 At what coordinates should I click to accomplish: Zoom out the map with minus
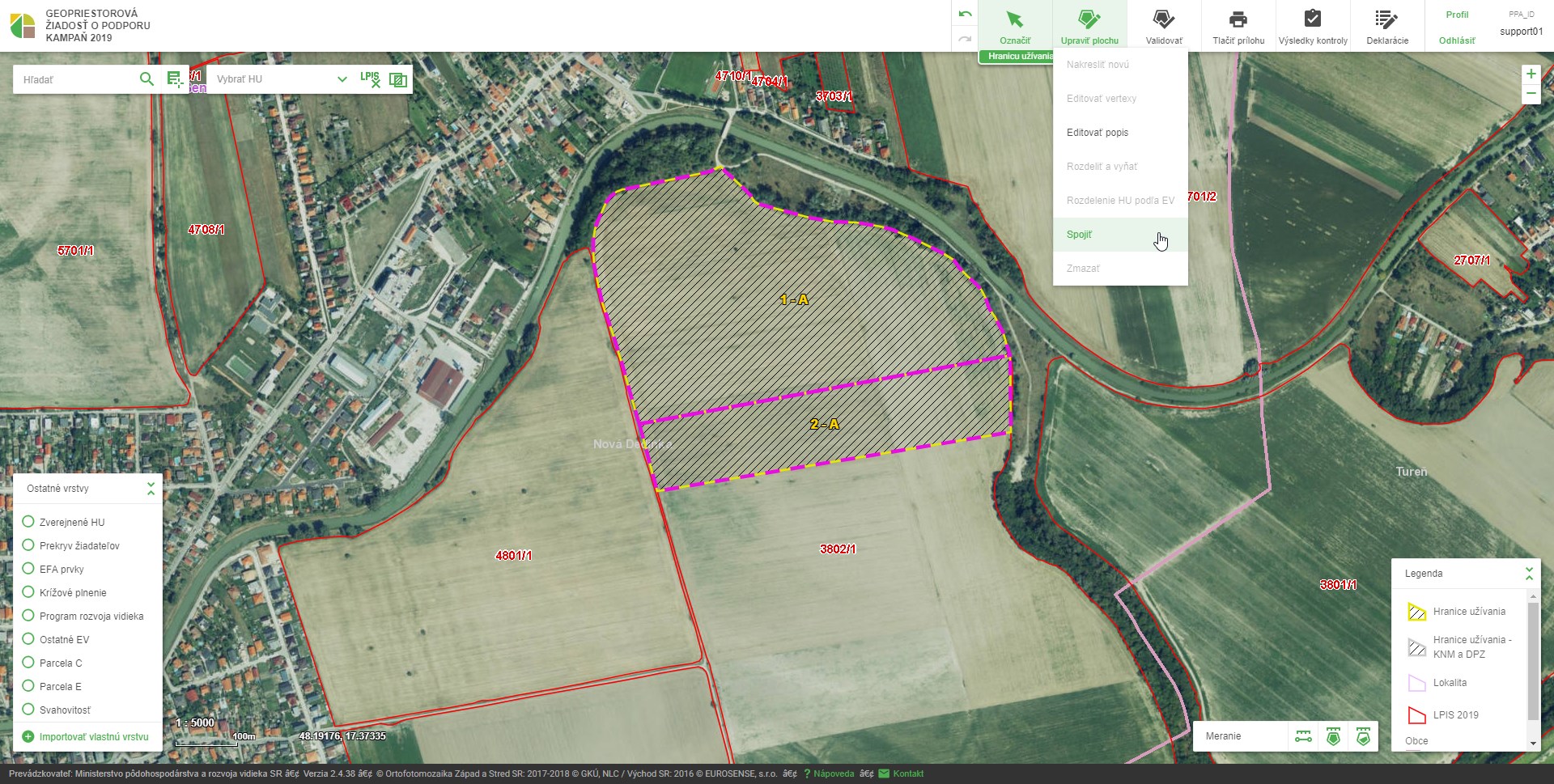(x=1531, y=94)
